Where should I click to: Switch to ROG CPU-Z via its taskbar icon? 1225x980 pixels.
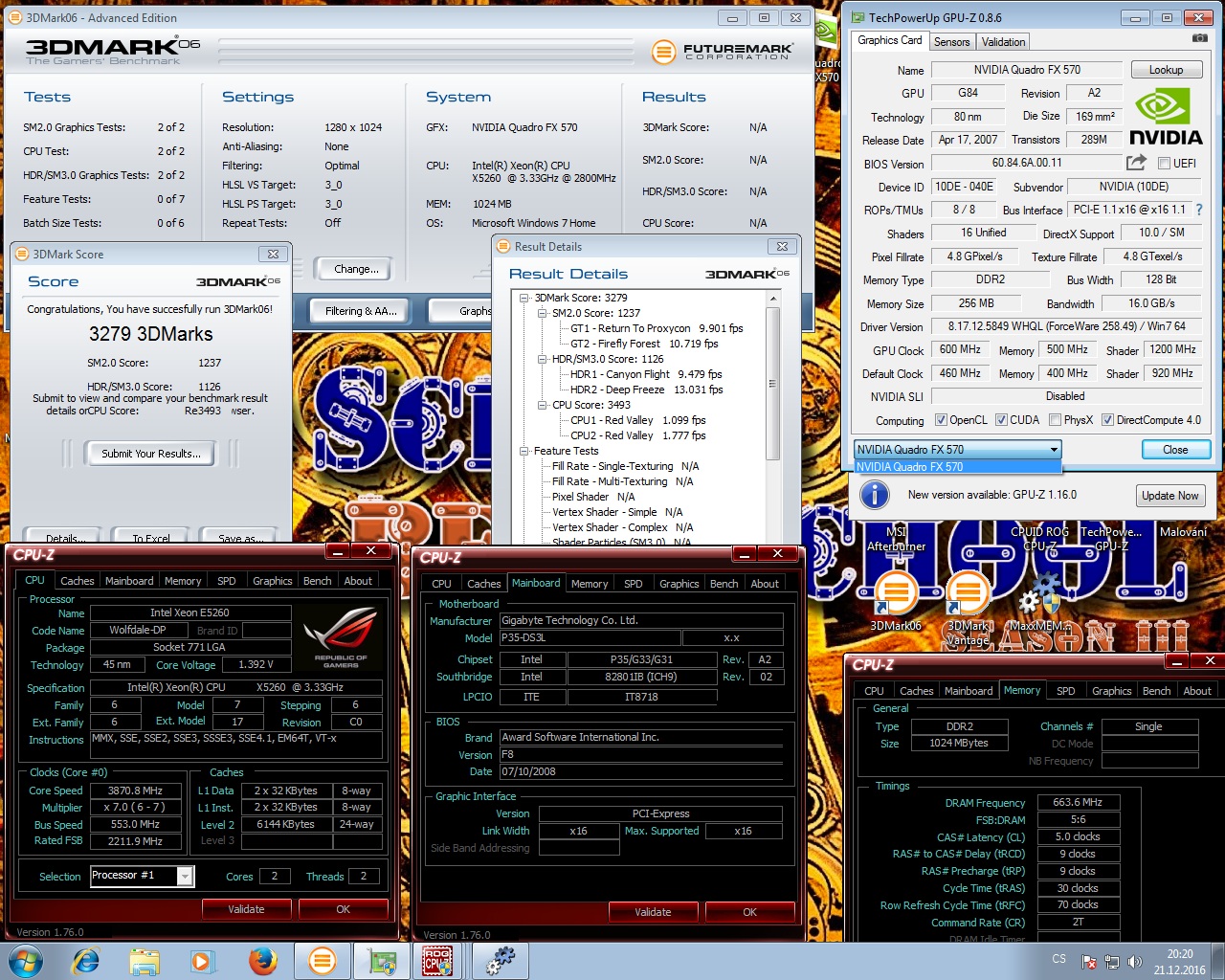pos(438,961)
